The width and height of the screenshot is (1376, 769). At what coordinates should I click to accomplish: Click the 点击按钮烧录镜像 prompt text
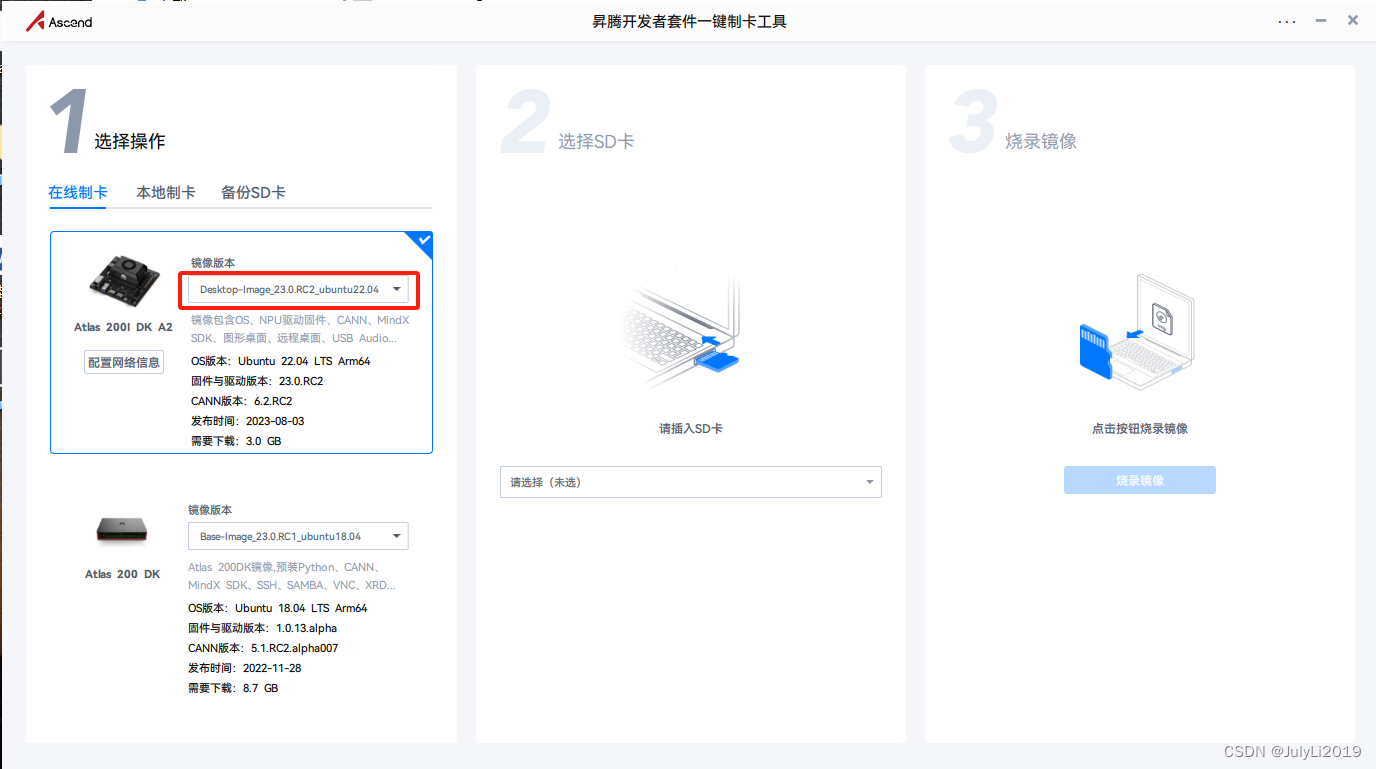pos(1140,428)
